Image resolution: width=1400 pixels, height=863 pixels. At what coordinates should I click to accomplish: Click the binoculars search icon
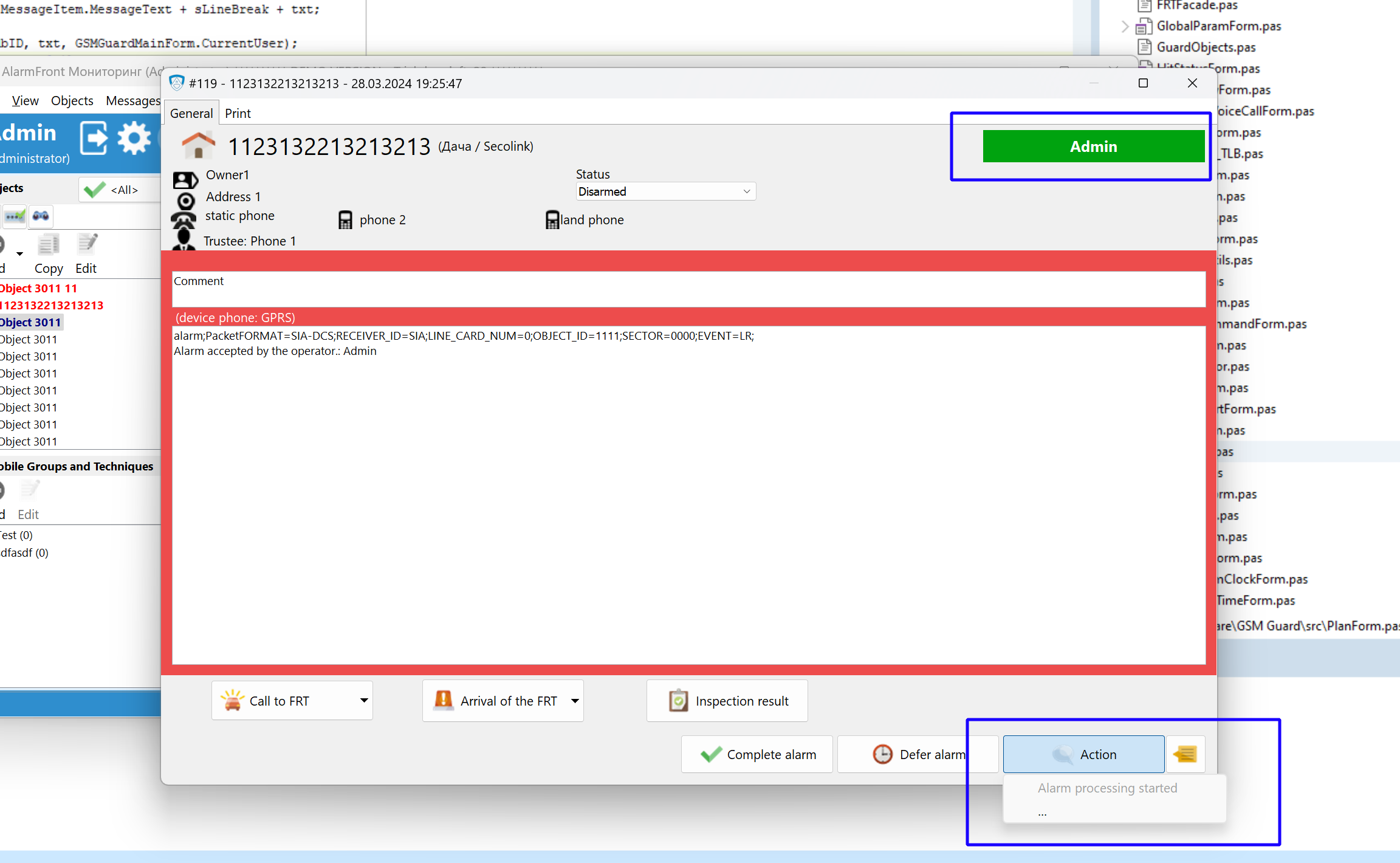[41, 216]
